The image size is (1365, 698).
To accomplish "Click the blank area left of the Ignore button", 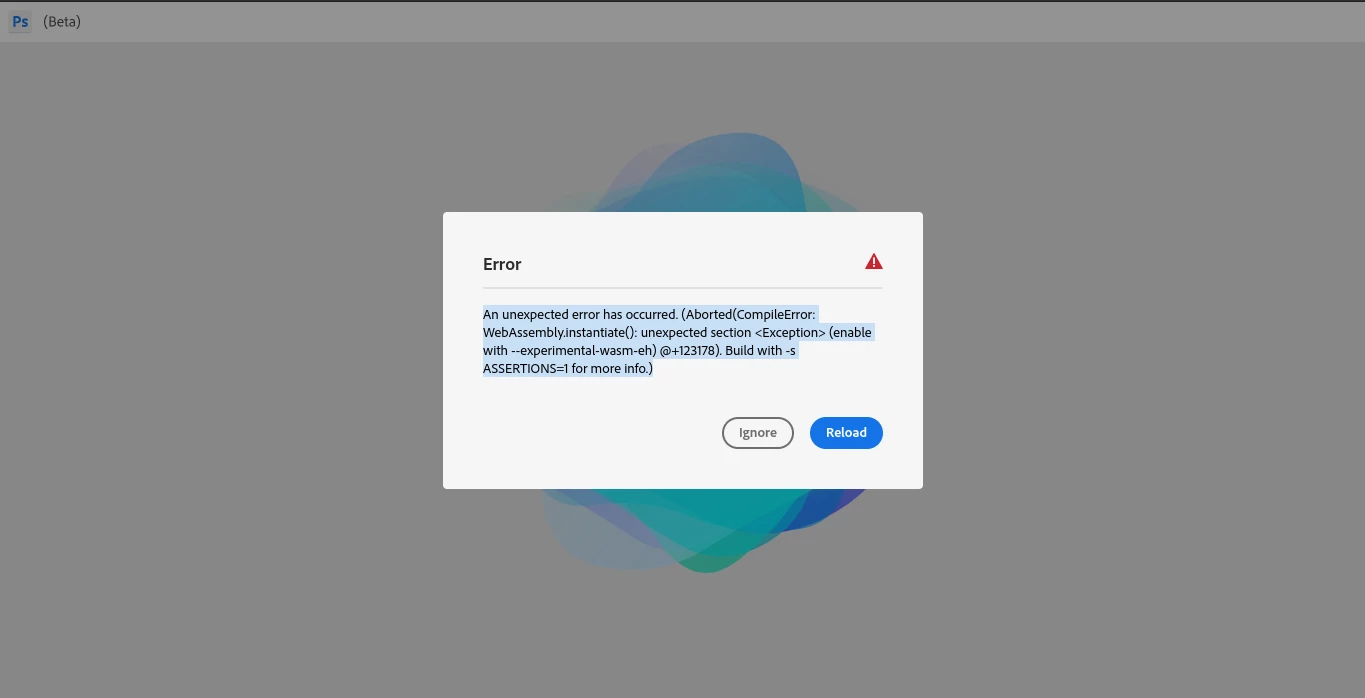I will (x=600, y=433).
